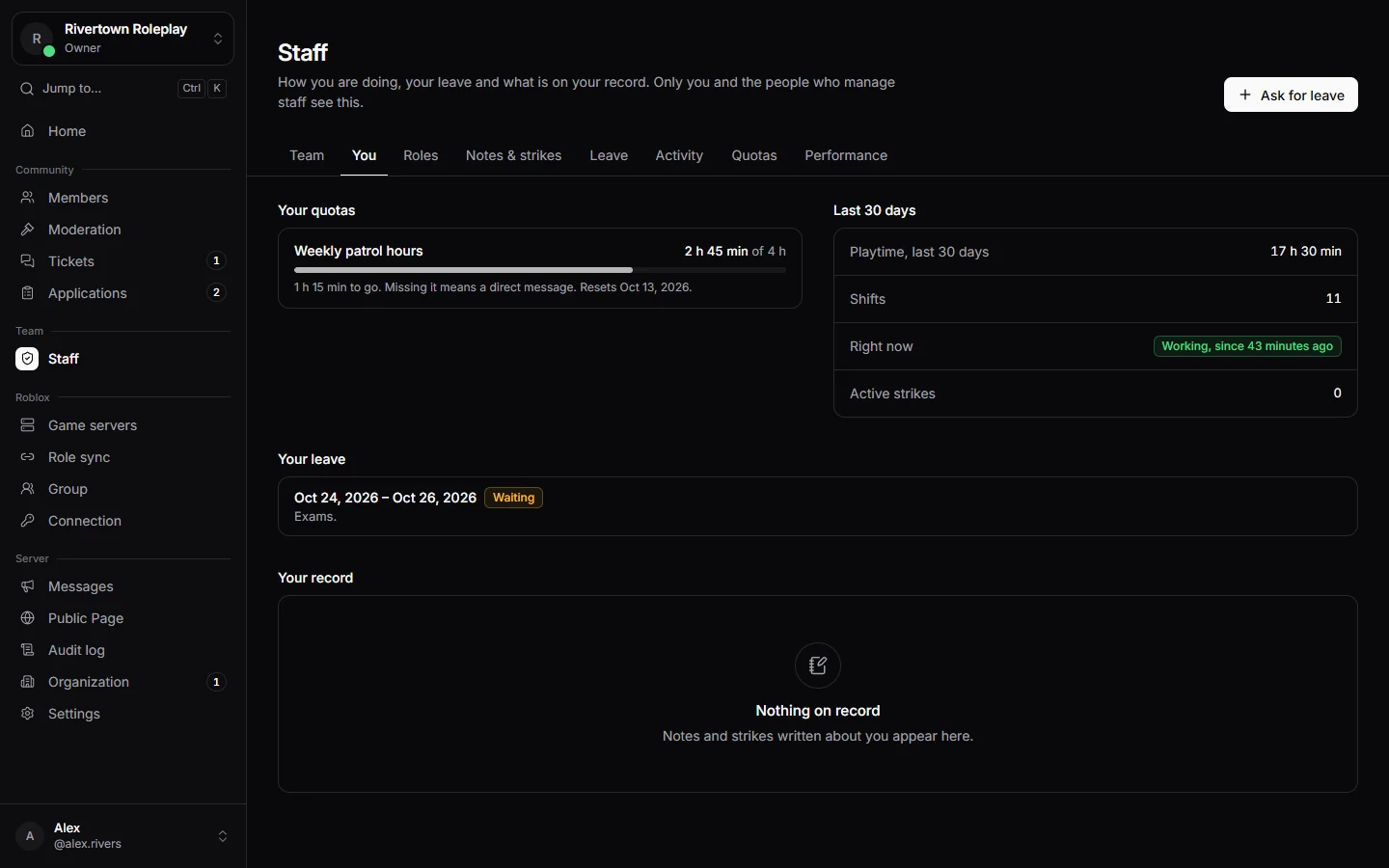The width and height of the screenshot is (1389, 868).
Task: Click the search magnifier icon beside Jump to
Action: [27, 89]
